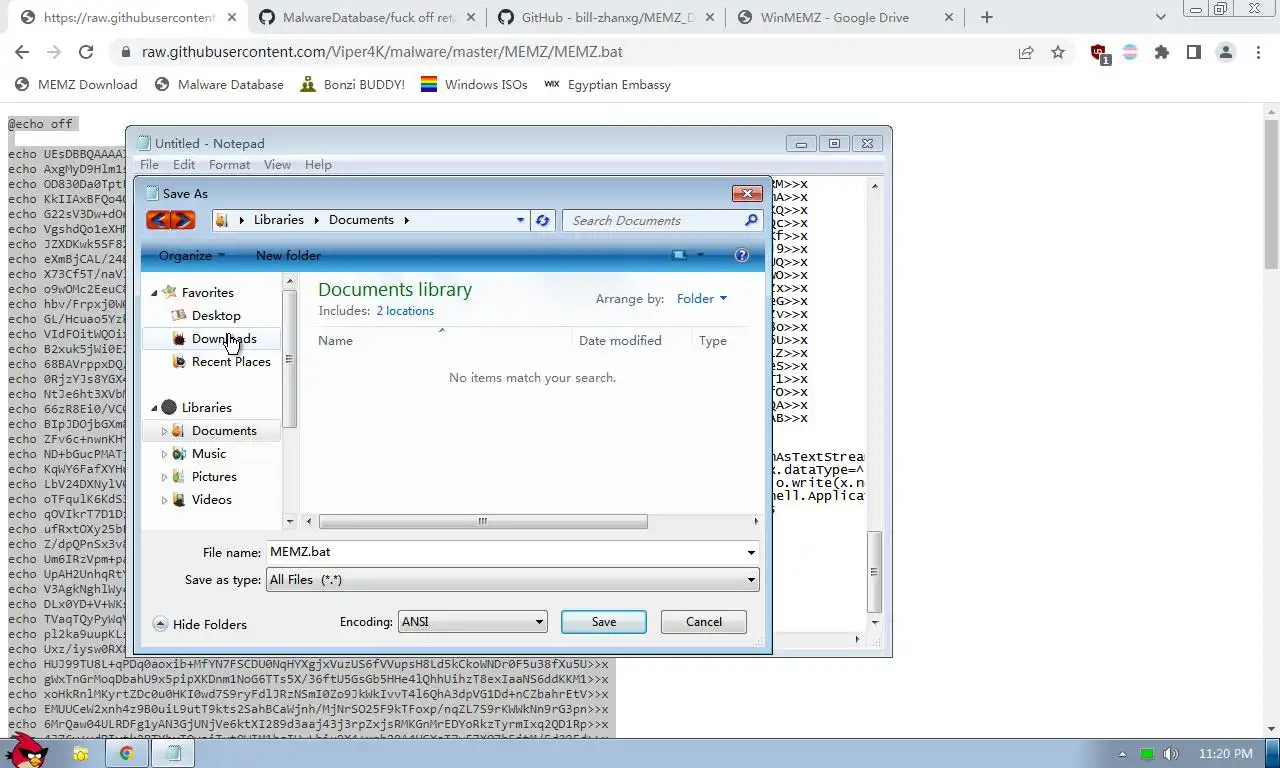Refresh the Documents folder location
Image resolution: width=1280 pixels, height=768 pixels.
tap(542, 220)
